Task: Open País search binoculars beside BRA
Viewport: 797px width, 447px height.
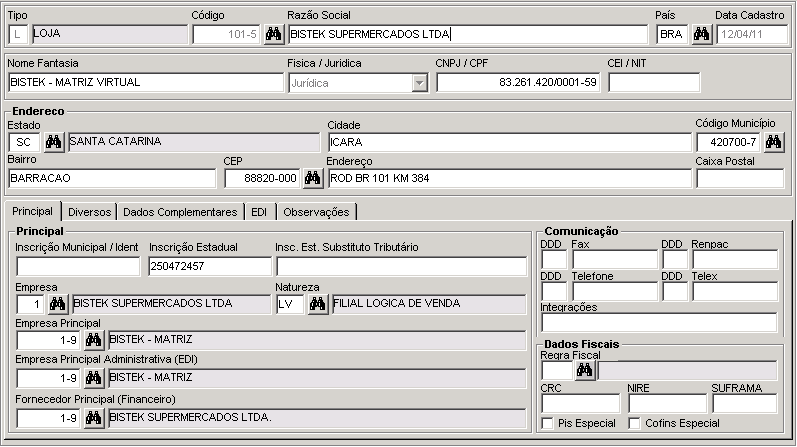Action: tap(701, 35)
